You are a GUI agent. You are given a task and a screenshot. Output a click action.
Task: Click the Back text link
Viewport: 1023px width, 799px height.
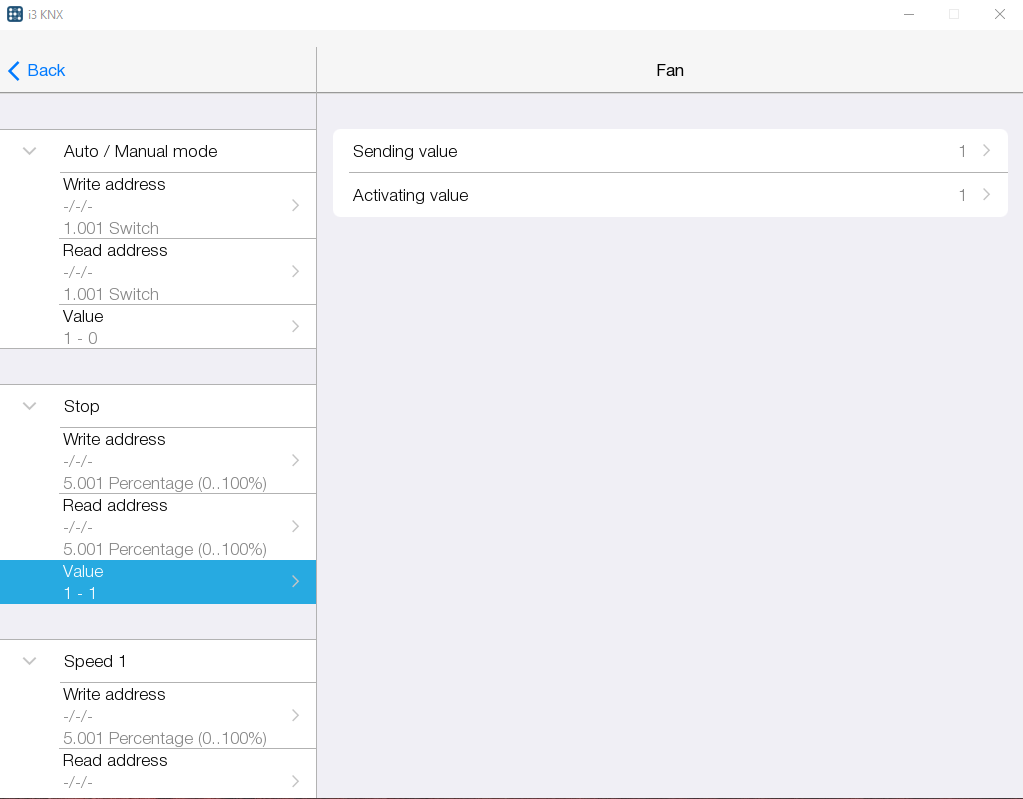point(46,71)
